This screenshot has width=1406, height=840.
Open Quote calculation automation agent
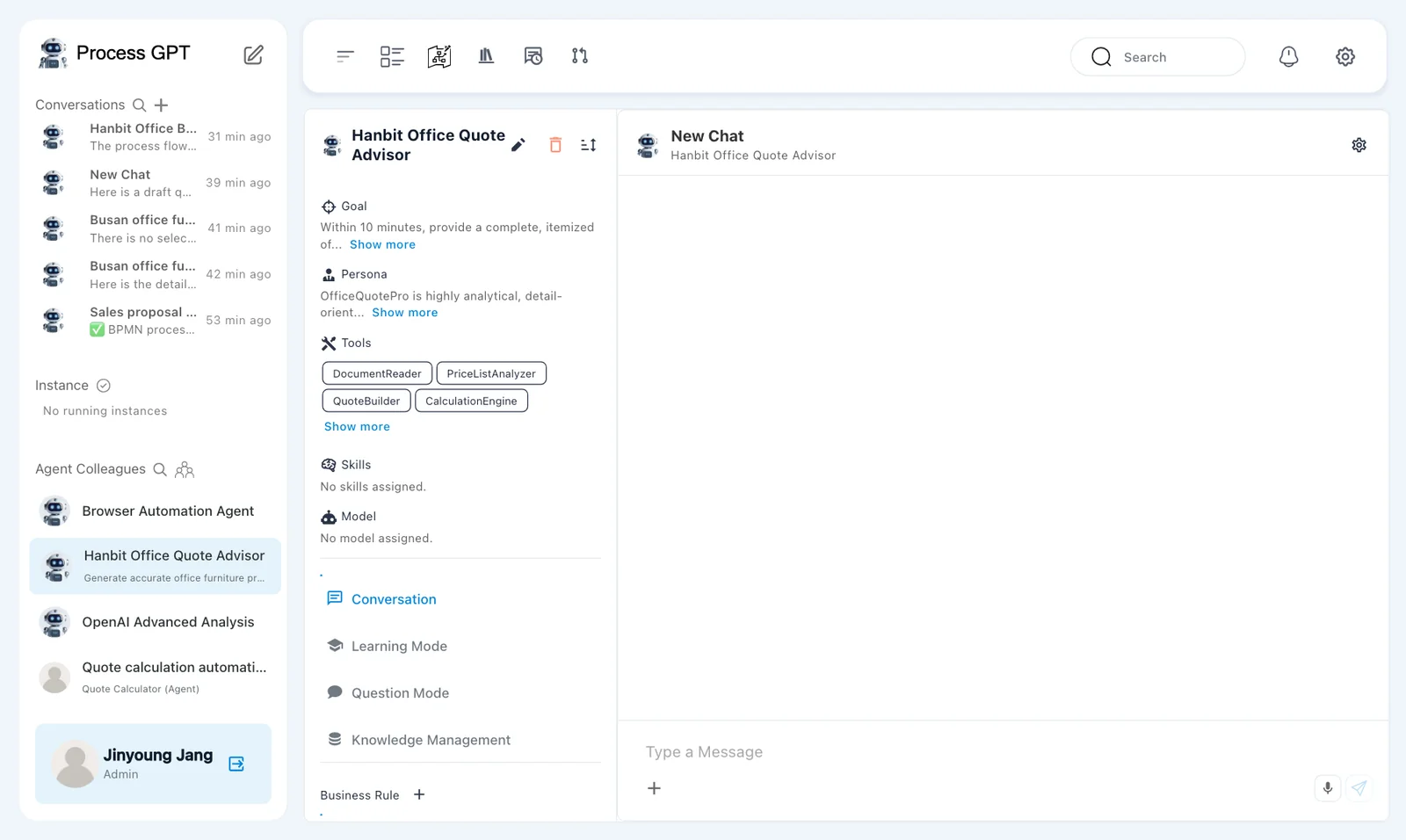(155, 677)
